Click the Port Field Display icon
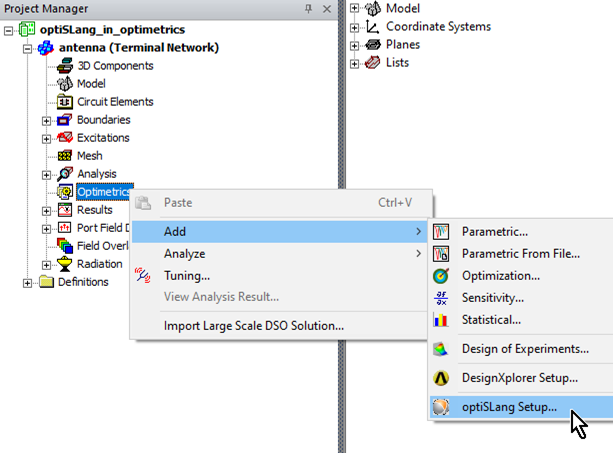Screen dimensions: 613x453 coord(65,227)
